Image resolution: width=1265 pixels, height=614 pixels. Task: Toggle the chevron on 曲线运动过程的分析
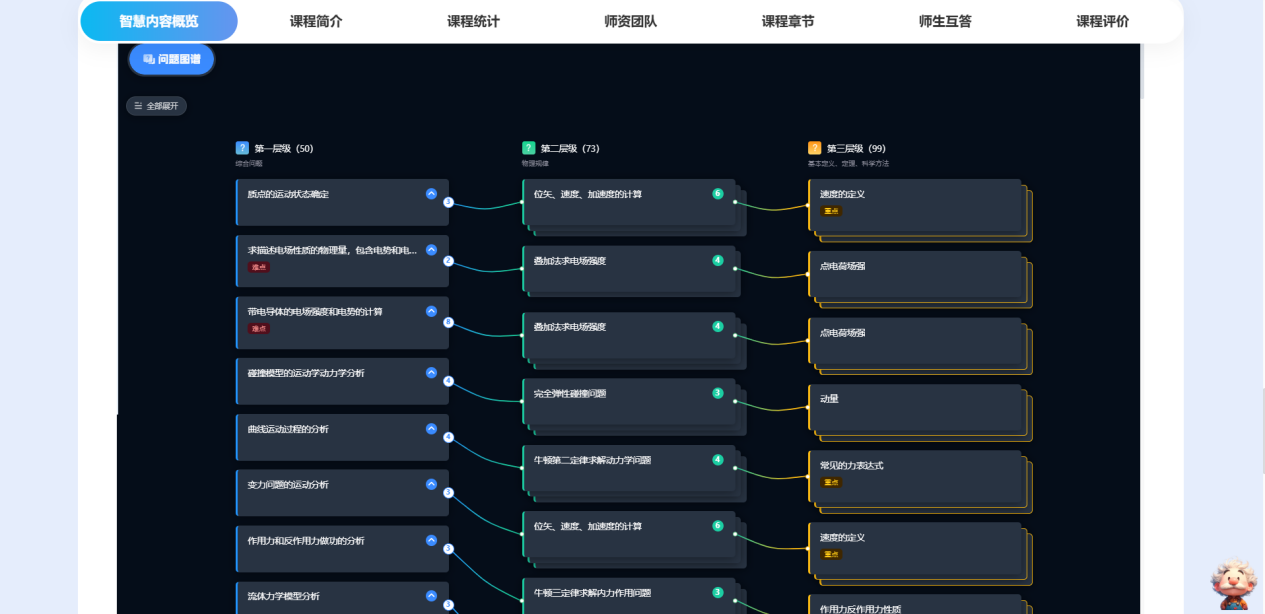[x=431, y=429]
